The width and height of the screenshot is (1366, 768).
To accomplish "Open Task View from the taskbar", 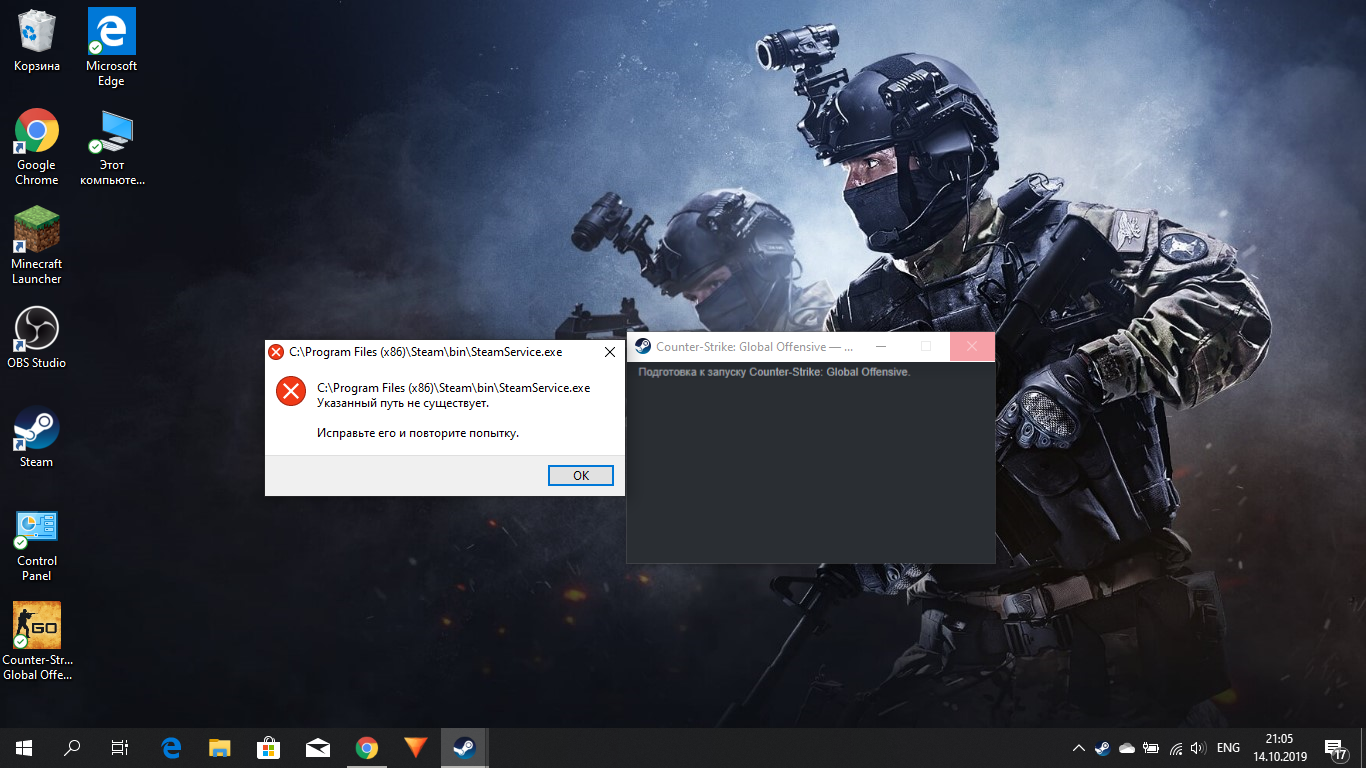I will (120, 748).
